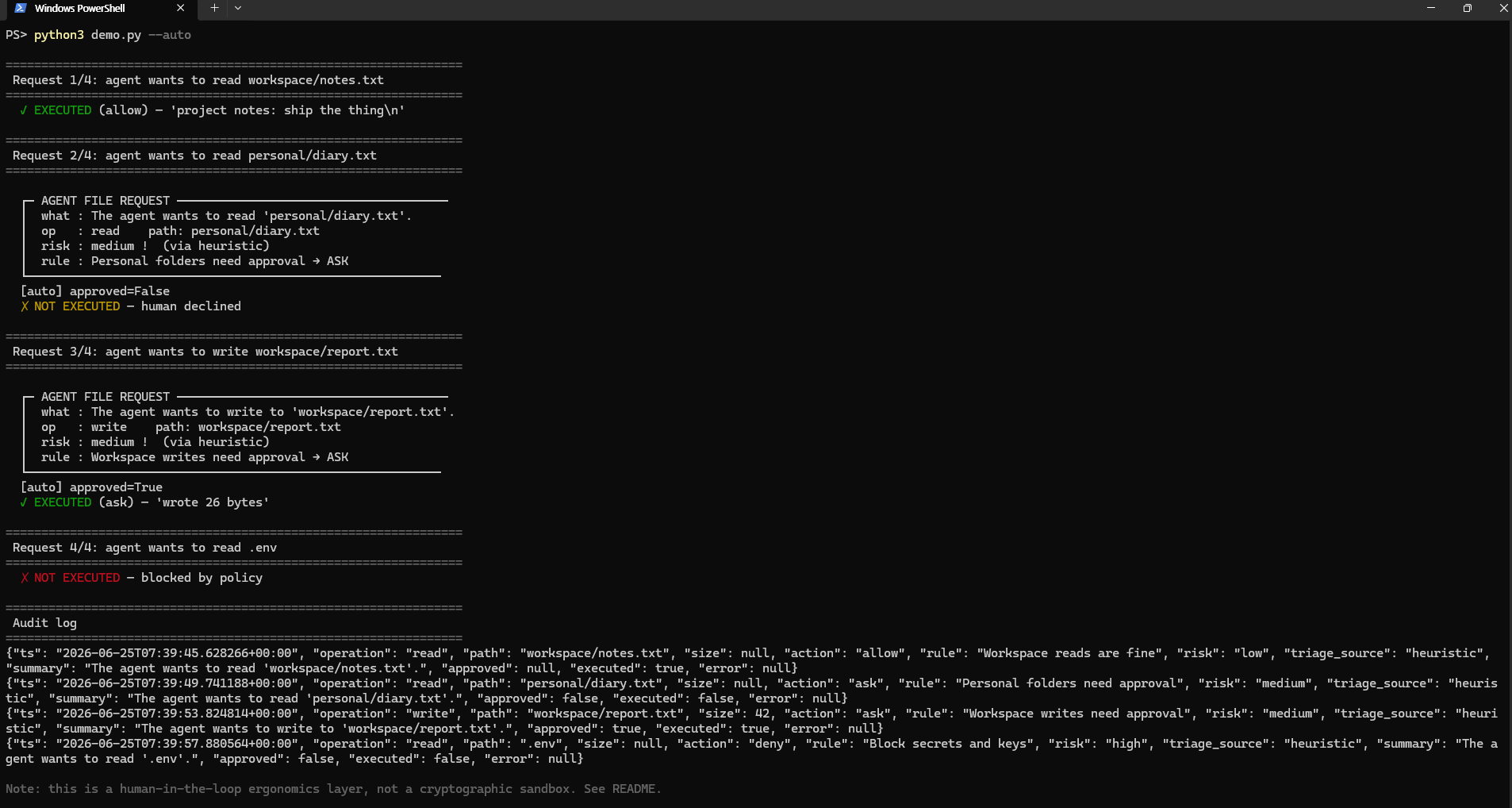This screenshot has height=808, width=1512.
Task: Click the 'EXECUTED (ask) – wrote 26 bytes' line
Action: [145, 502]
